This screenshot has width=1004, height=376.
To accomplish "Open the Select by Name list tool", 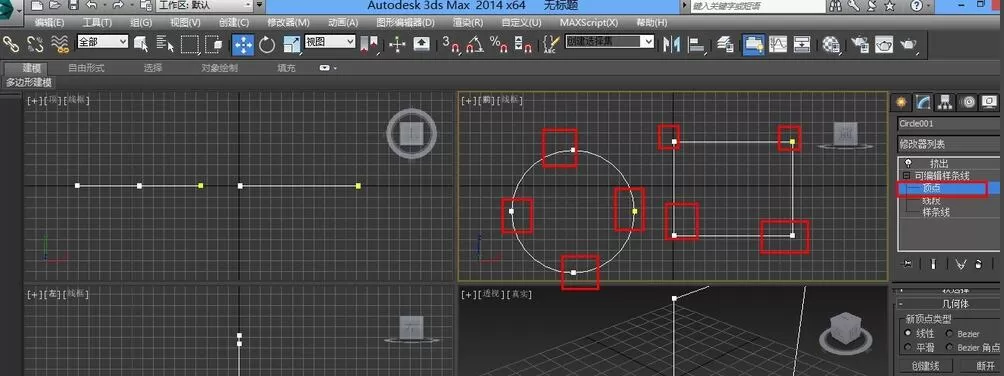I will tap(165, 44).
